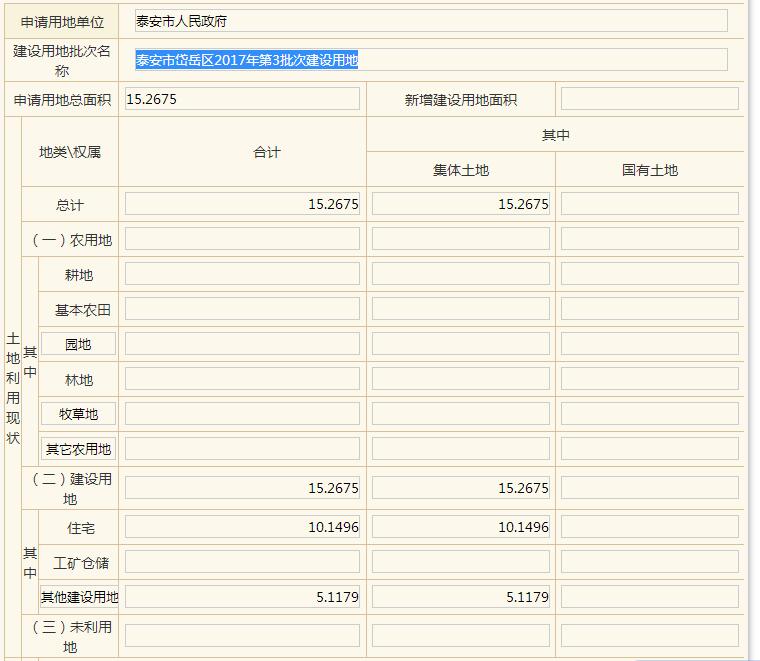Screen dimensions: 760x661
Task: Click the 林地 row 国有土地 field
Action: (649, 379)
